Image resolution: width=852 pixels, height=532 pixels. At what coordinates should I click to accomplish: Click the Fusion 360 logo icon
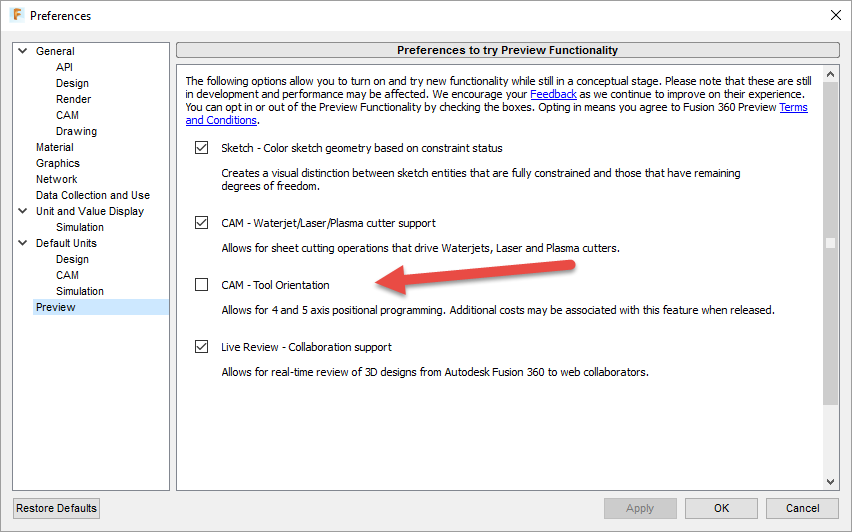click(x=16, y=15)
